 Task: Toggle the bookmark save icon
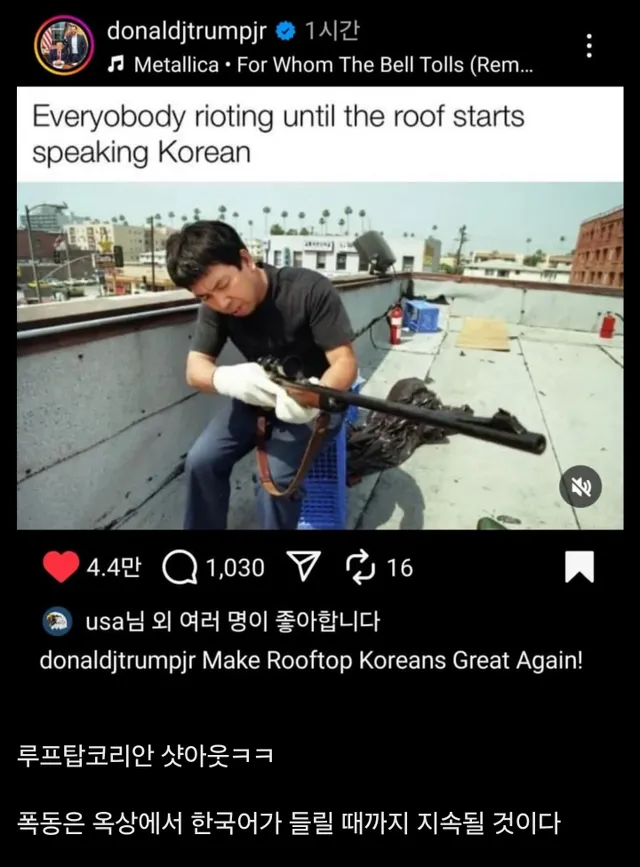coord(579,567)
